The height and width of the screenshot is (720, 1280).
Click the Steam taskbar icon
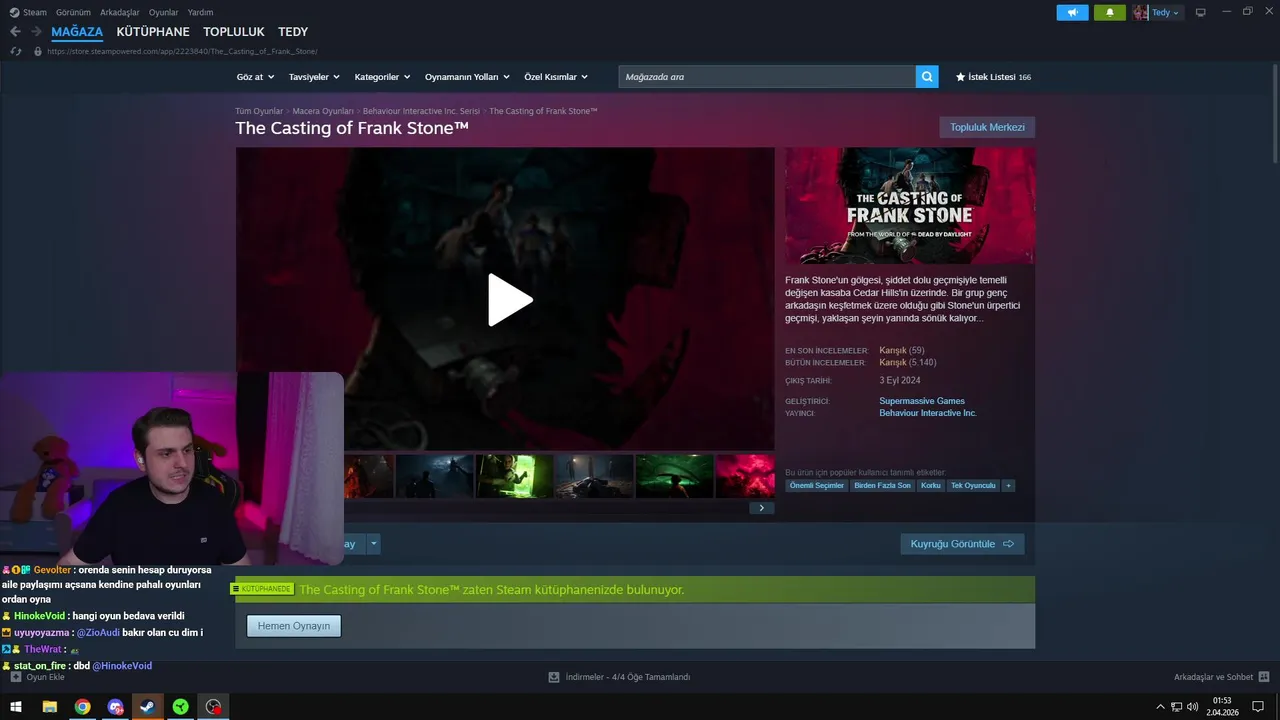point(147,706)
